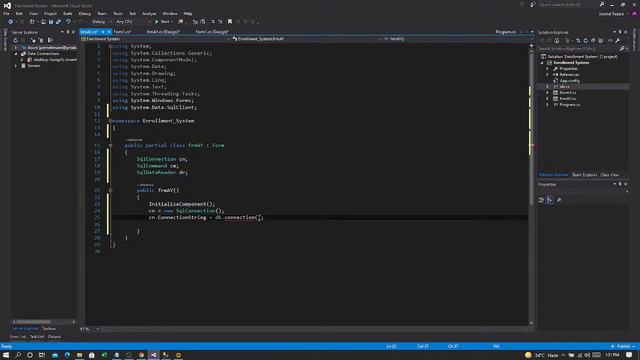This screenshot has width=640, height=360.
Task: Click the taskbar search icon
Action: 18,355
